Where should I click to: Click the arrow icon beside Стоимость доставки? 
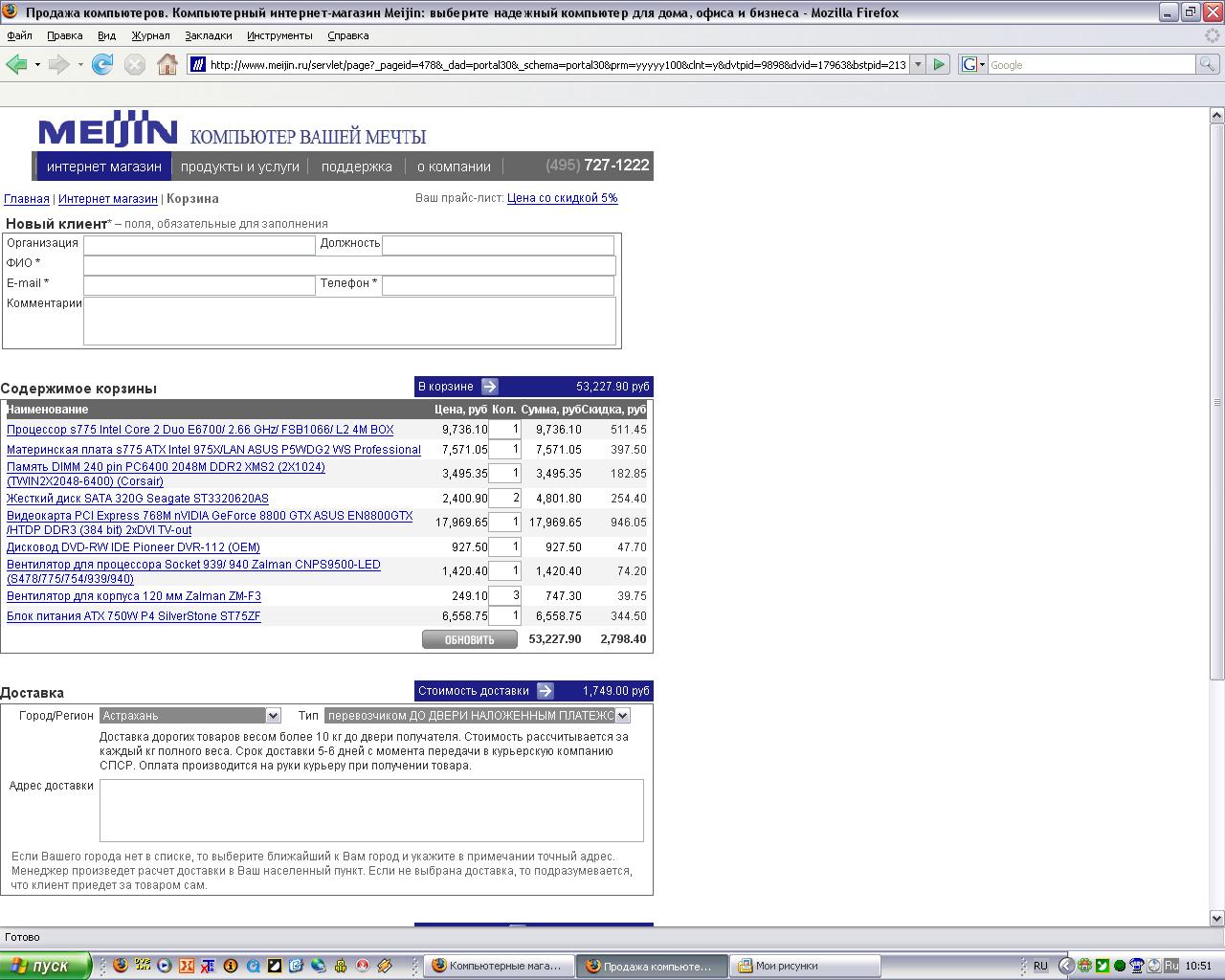pos(546,691)
